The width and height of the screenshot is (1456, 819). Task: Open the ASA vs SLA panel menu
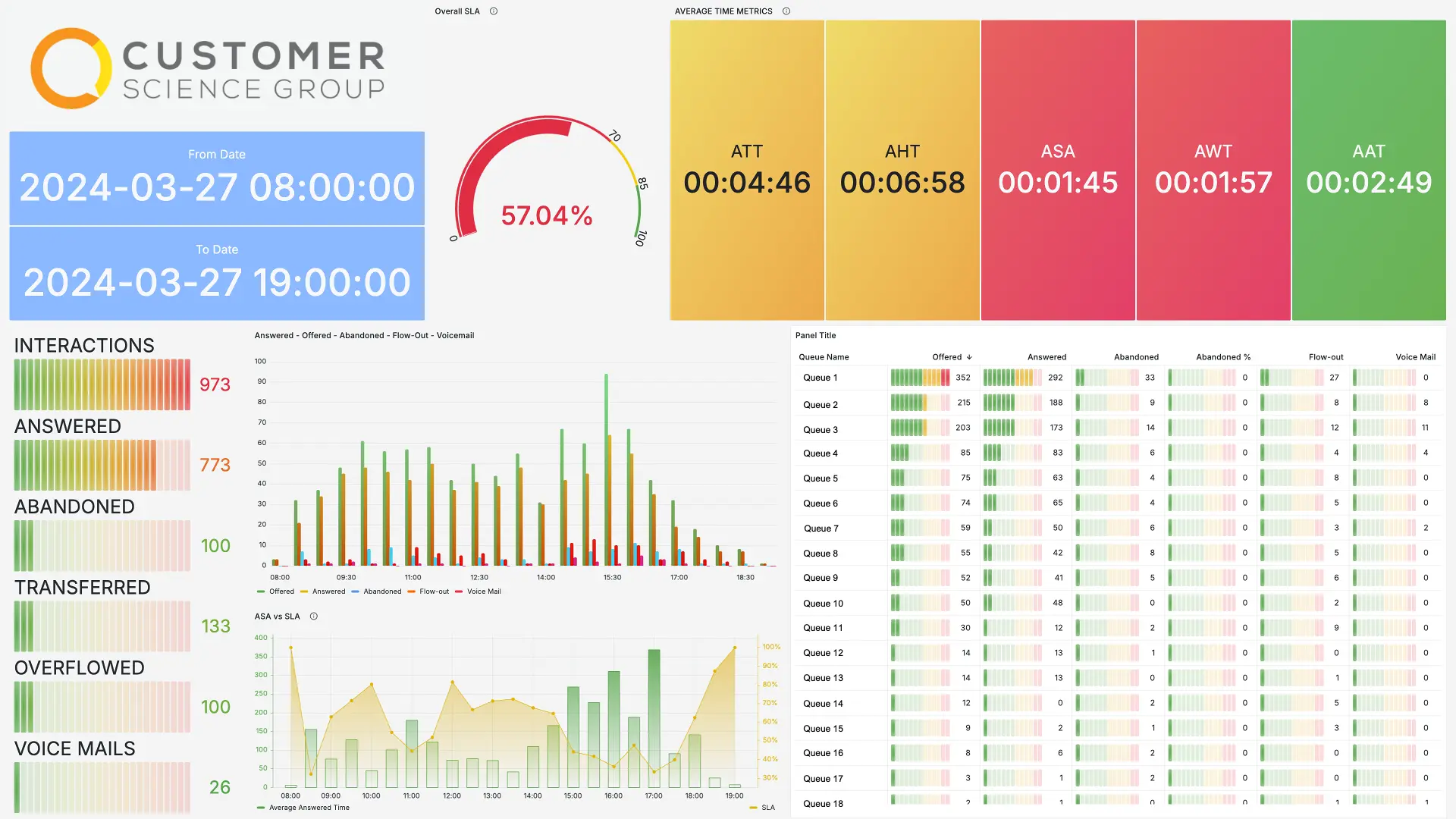(x=277, y=617)
